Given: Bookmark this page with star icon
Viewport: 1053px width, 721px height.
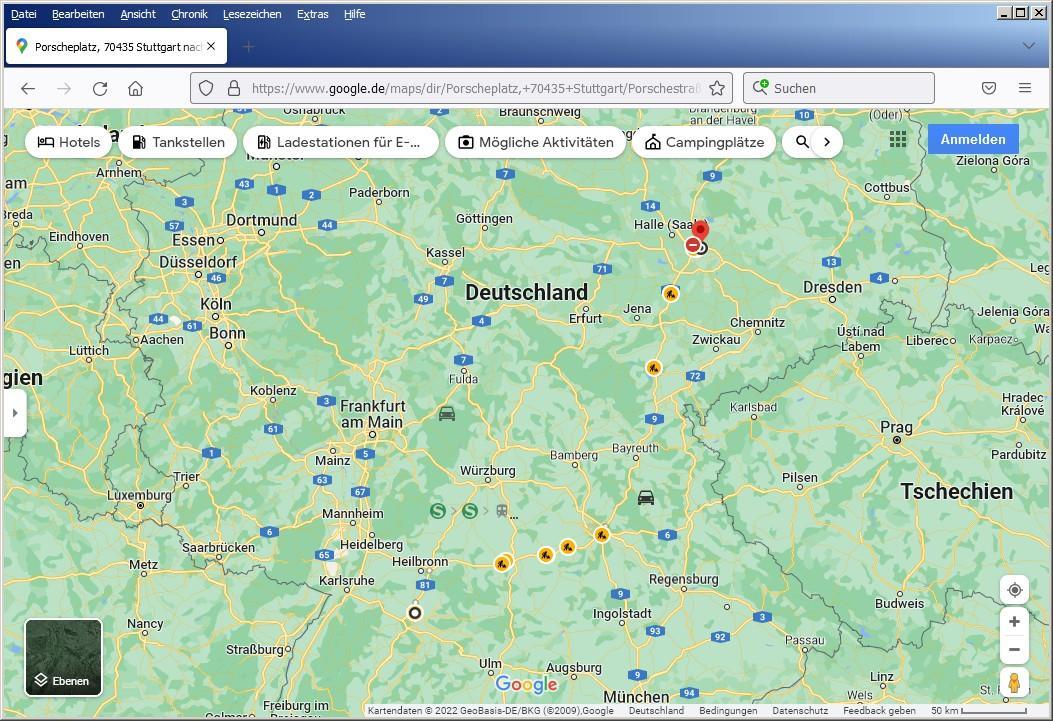Looking at the screenshot, I should pos(716,88).
